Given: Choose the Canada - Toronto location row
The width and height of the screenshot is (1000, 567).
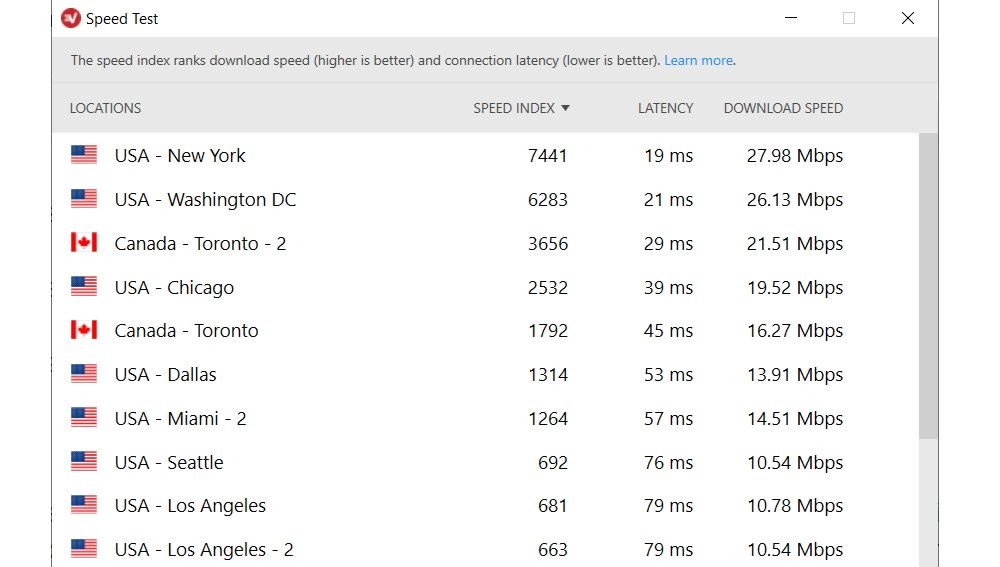Looking at the screenshot, I should pyautogui.click(x=186, y=331).
